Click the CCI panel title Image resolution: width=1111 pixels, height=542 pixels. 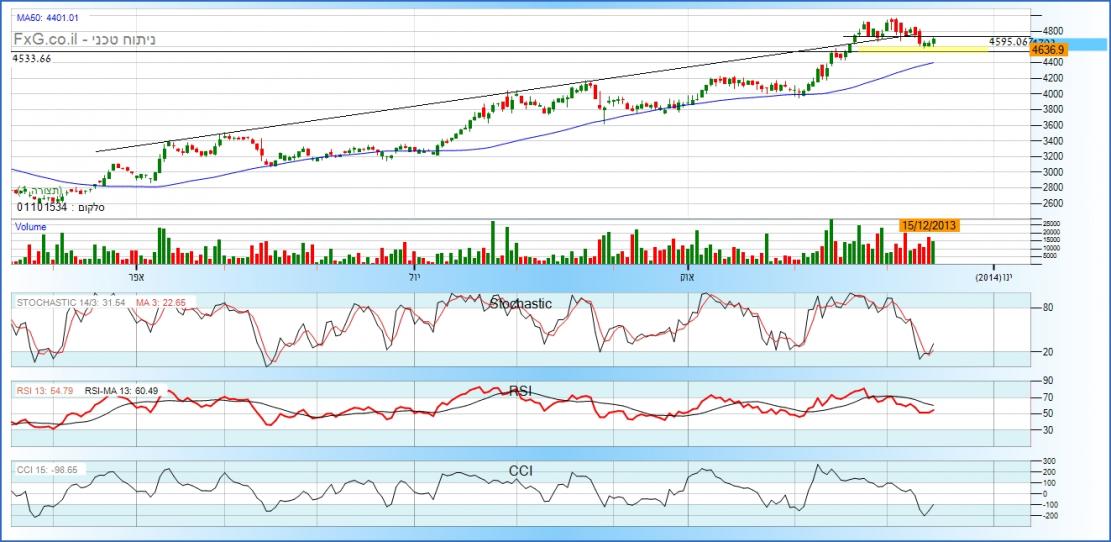click(x=518, y=469)
